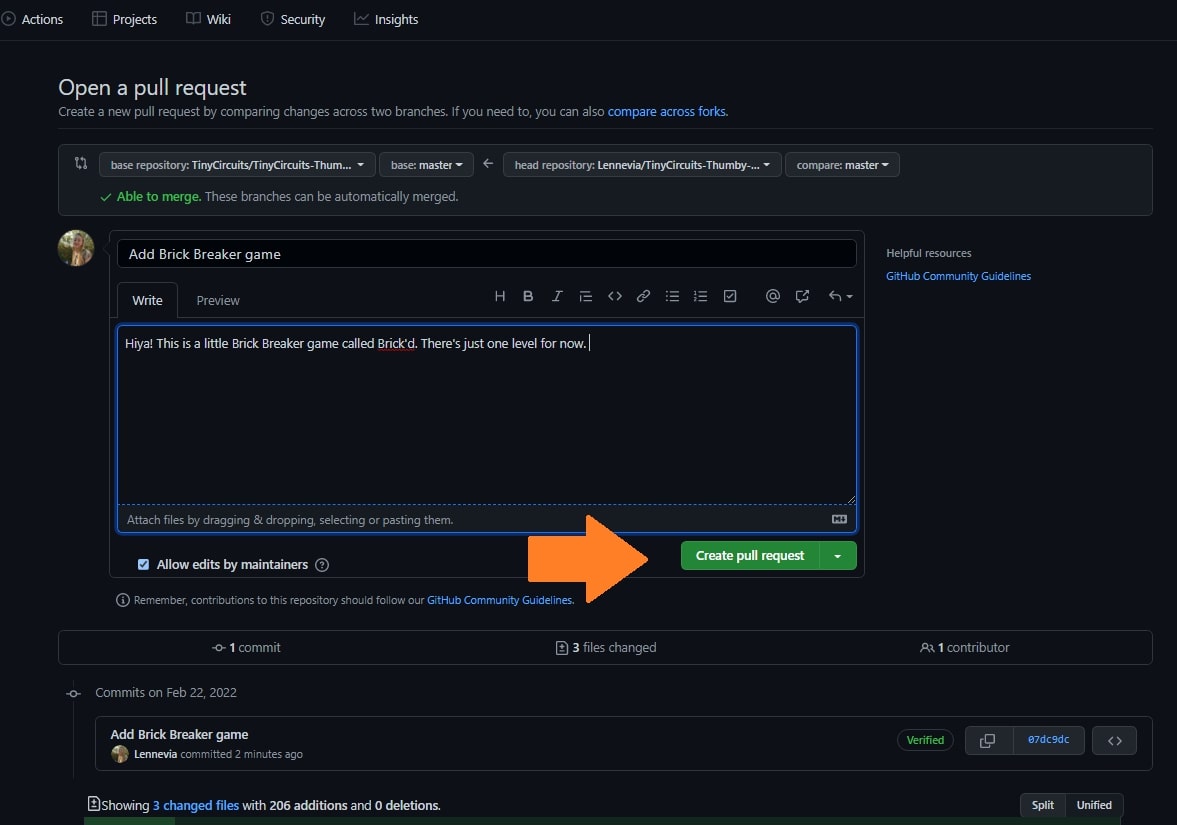Expand the Create pull request options arrow
The image size is (1177, 825).
pos(838,556)
